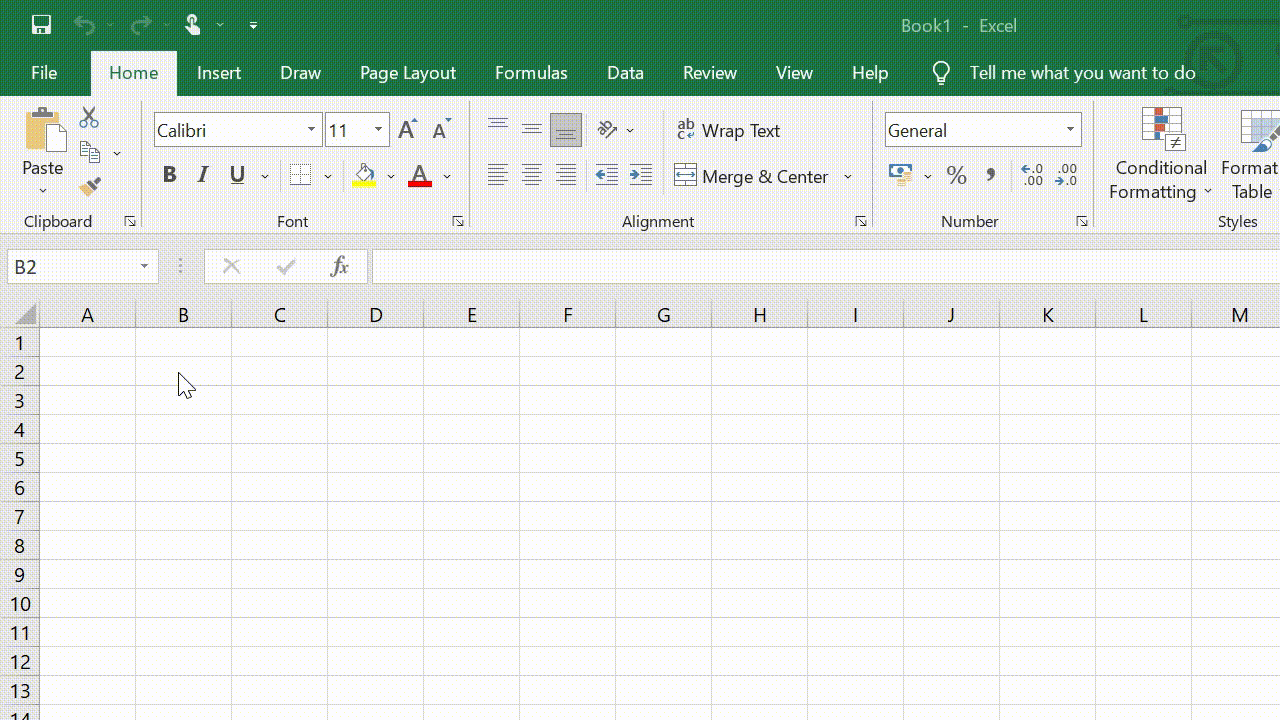Screen dimensions: 1280x720
Task: Open the Copy options dropdown arrow
Action: tap(117, 153)
